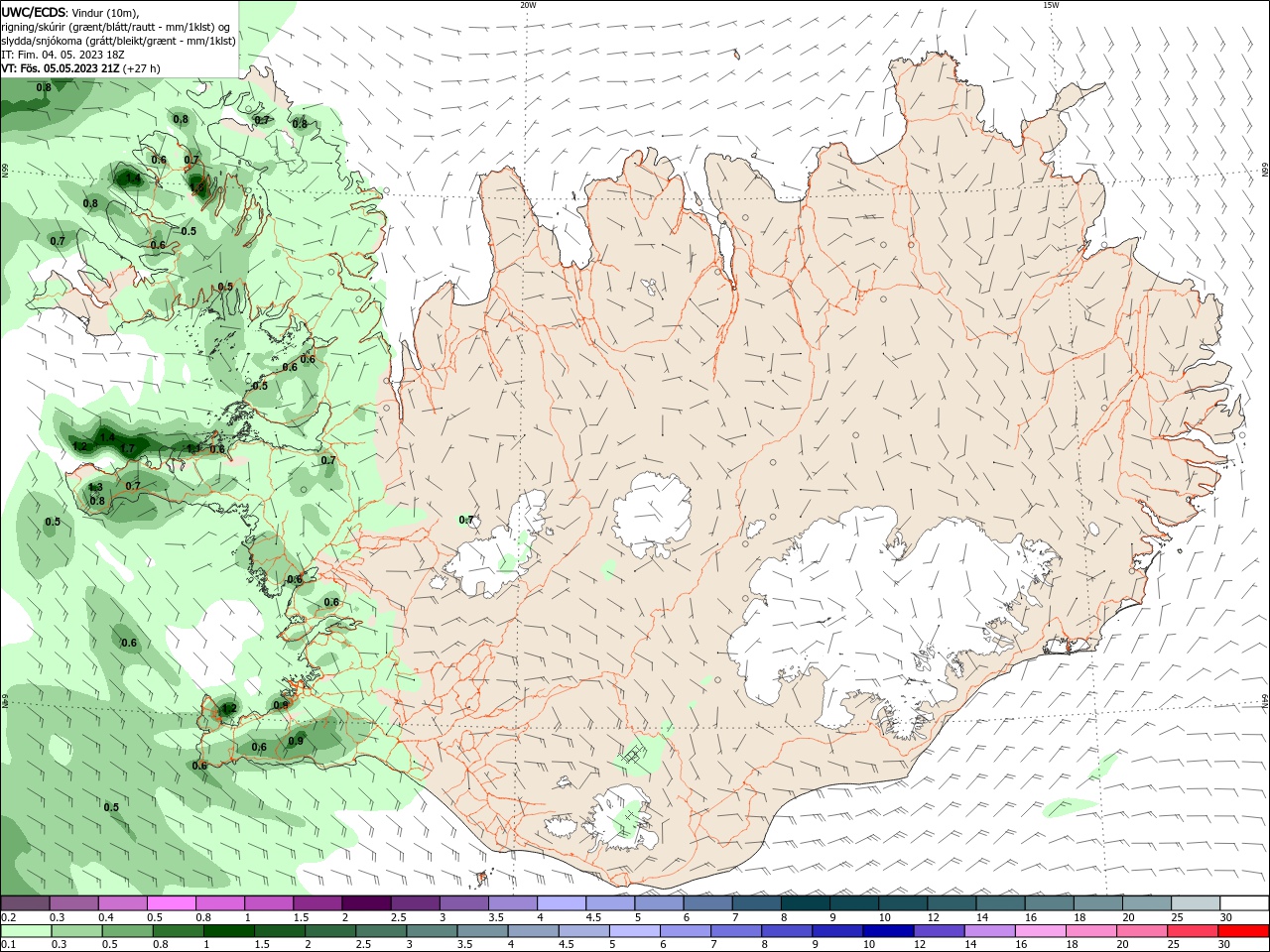Click the navy blue swatch labeled 10, lower legend
Viewport: 1270px width, 952px height.
click(x=887, y=931)
